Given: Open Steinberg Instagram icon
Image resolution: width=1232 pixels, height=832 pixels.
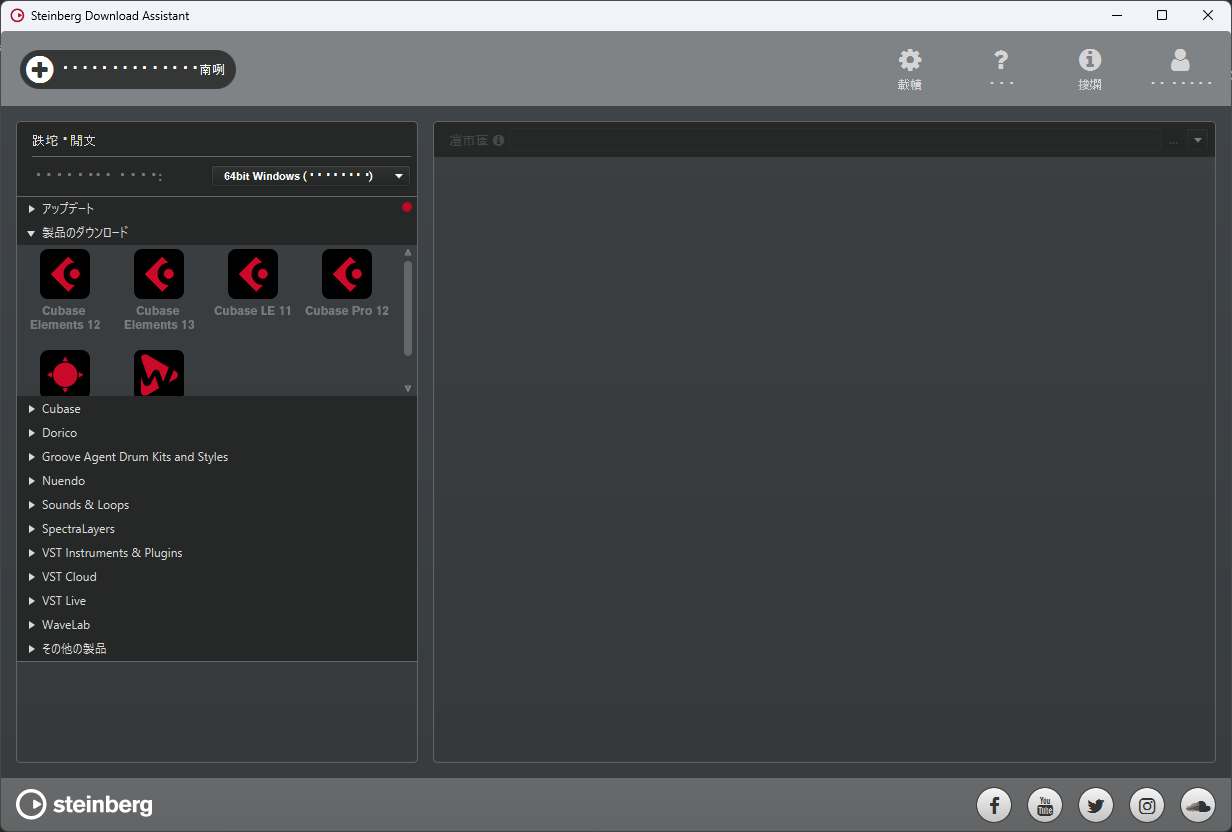Looking at the screenshot, I should [x=1147, y=804].
